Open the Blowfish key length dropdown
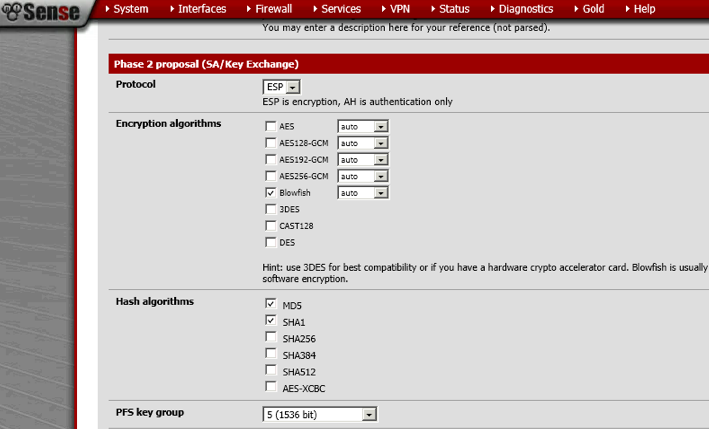Viewport: 709px width, 429px height. pos(363,193)
